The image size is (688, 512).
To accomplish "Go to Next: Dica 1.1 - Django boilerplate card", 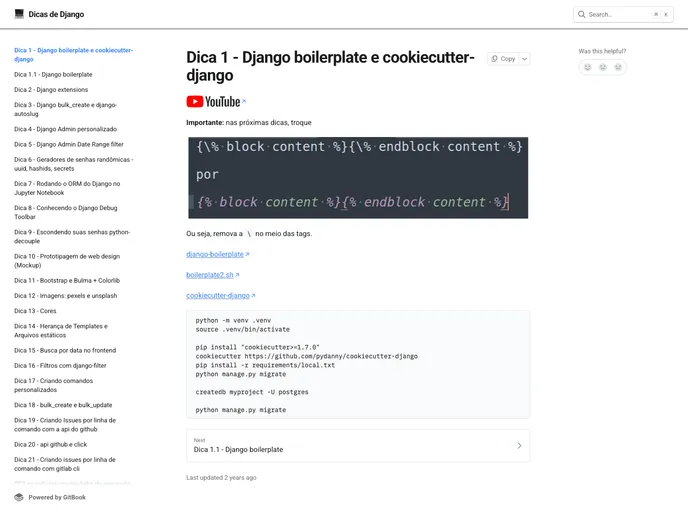I will point(358,446).
